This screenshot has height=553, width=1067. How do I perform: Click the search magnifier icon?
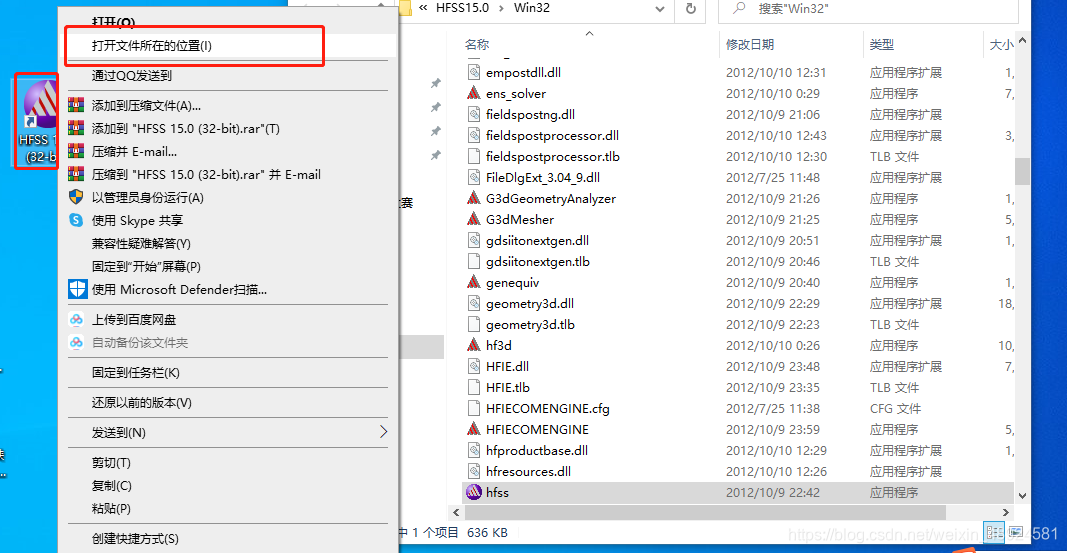(x=739, y=9)
